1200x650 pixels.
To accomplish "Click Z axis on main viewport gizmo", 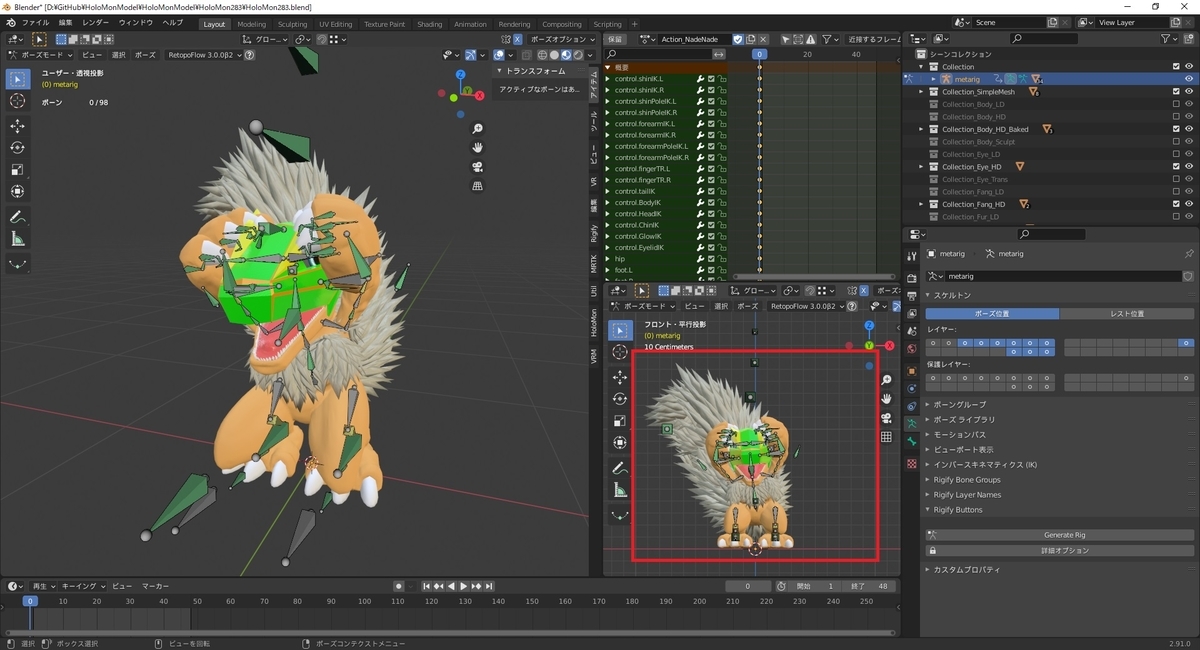I will [459, 75].
